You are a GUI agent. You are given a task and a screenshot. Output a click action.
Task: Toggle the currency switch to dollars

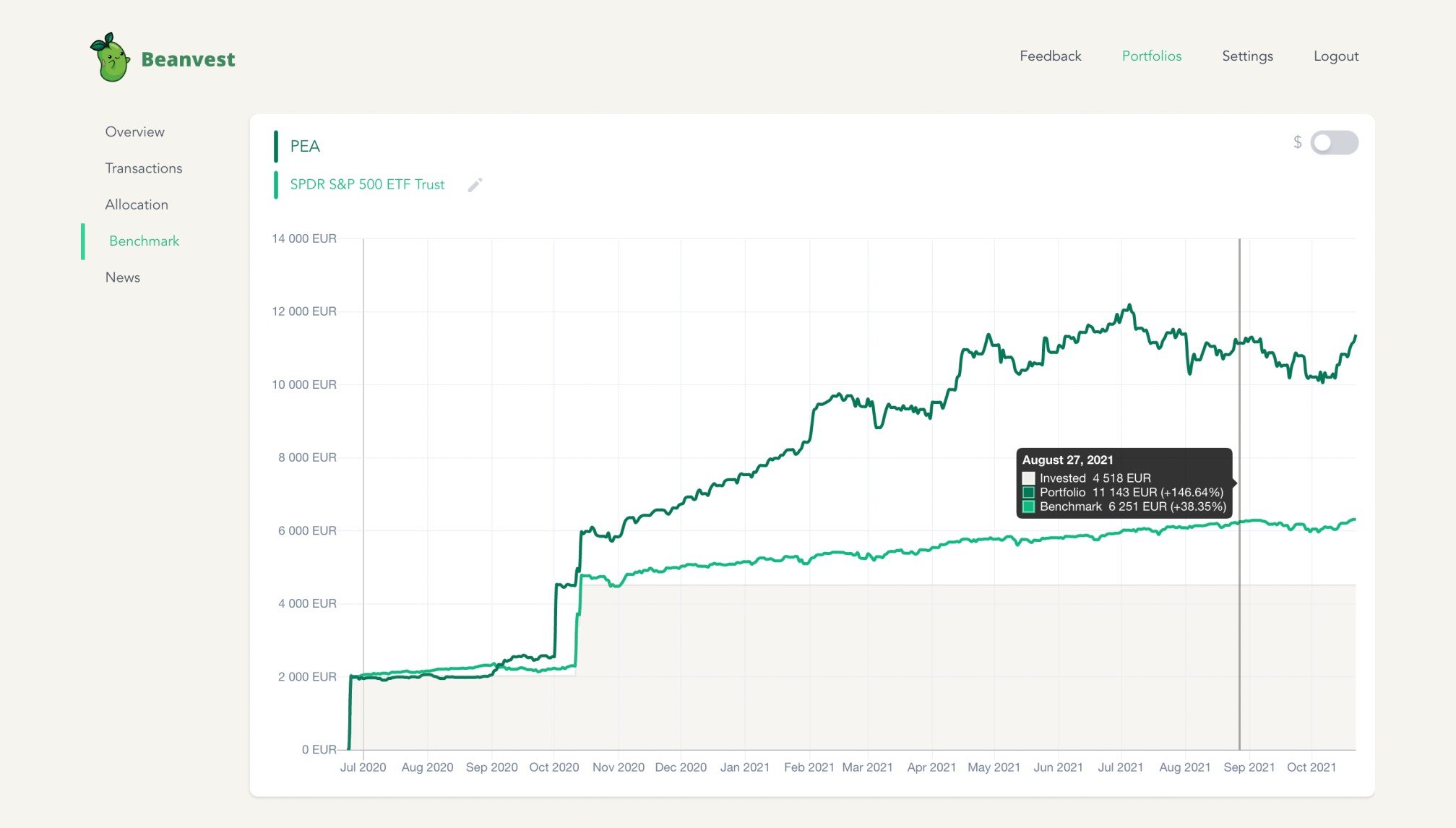click(x=1334, y=142)
